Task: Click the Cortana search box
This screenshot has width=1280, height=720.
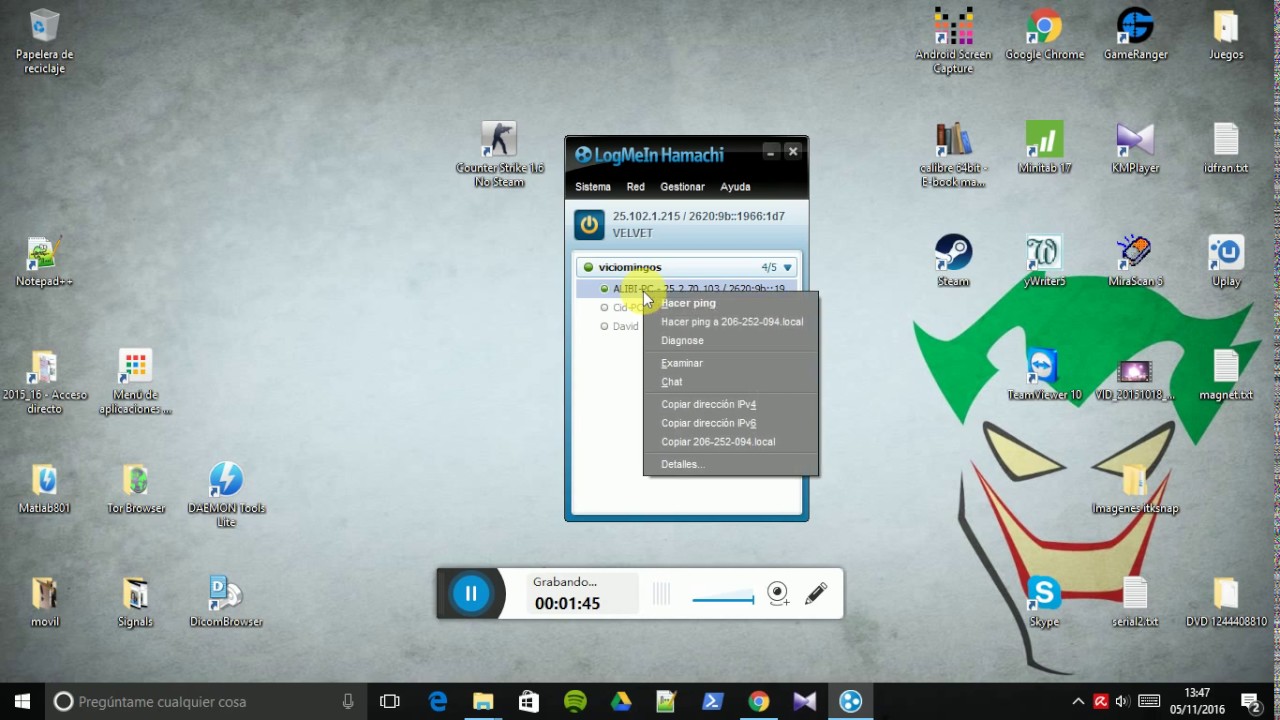Action: tap(206, 702)
